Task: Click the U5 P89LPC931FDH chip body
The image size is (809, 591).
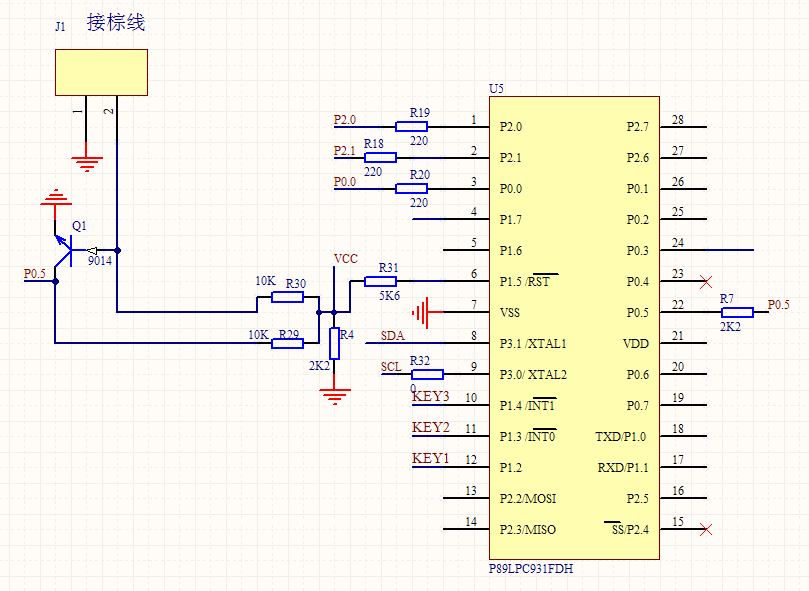Action: click(574, 328)
